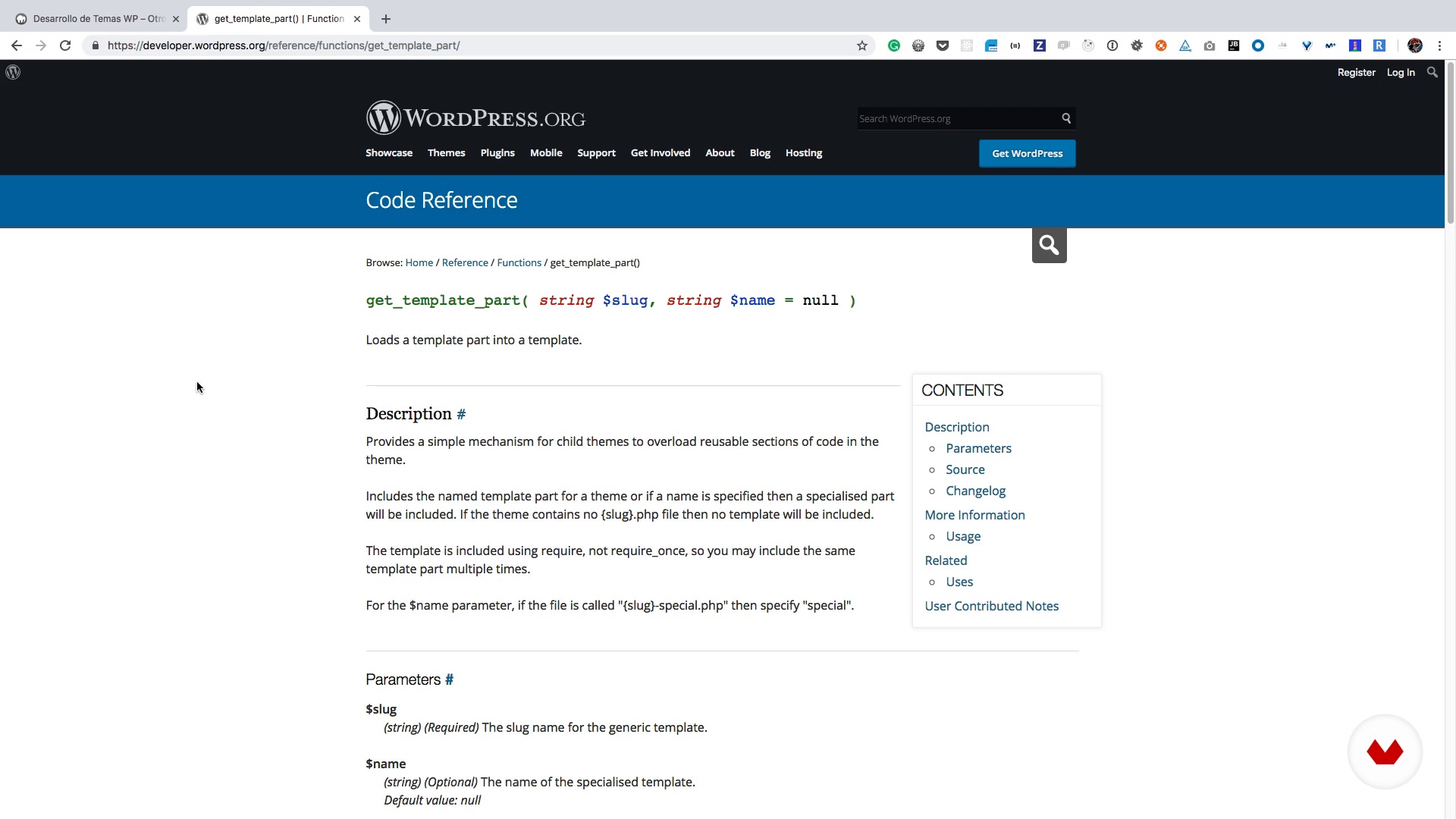Click the magnifier icon in the top admin bar
This screenshot has width=1456, height=819.
(1432, 72)
